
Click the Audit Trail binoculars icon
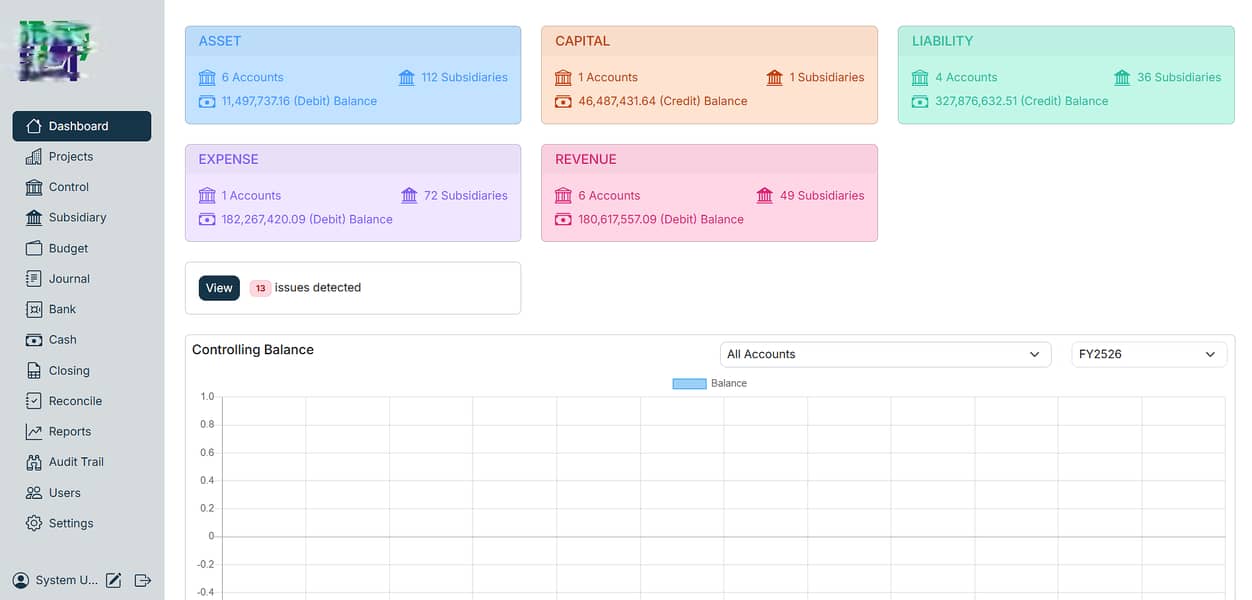point(34,462)
